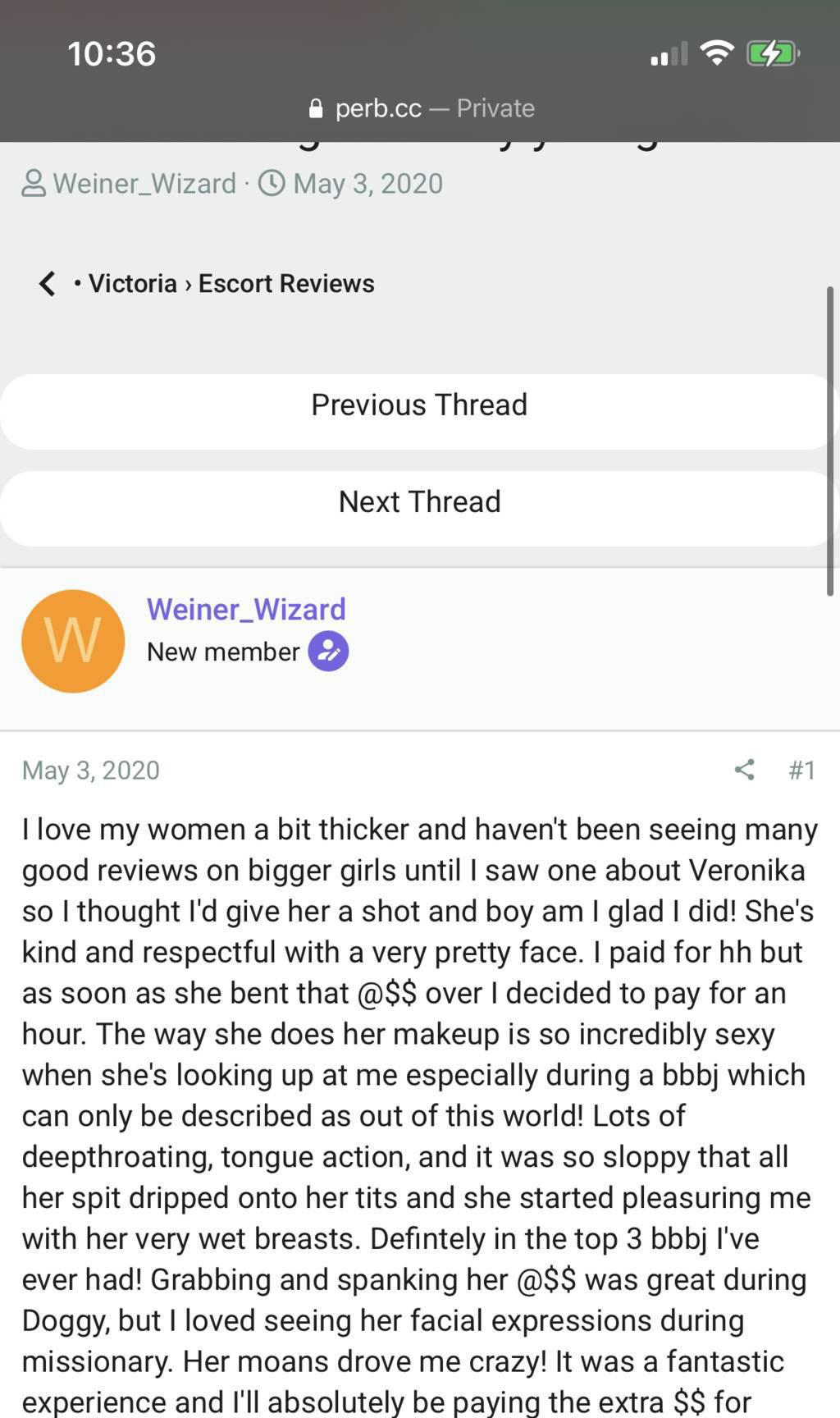Click the gray Weiner_Wizard author name in header
The image size is (840, 1418).
pos(144,183)
